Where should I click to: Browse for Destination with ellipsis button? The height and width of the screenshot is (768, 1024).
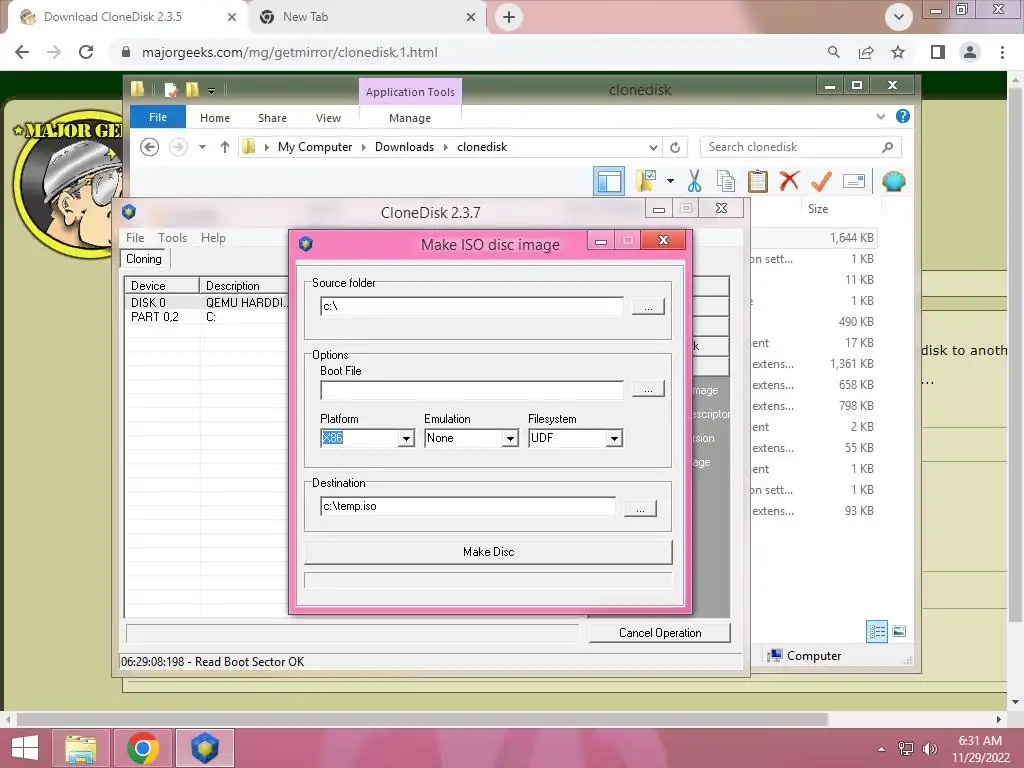tap(640, 508)
